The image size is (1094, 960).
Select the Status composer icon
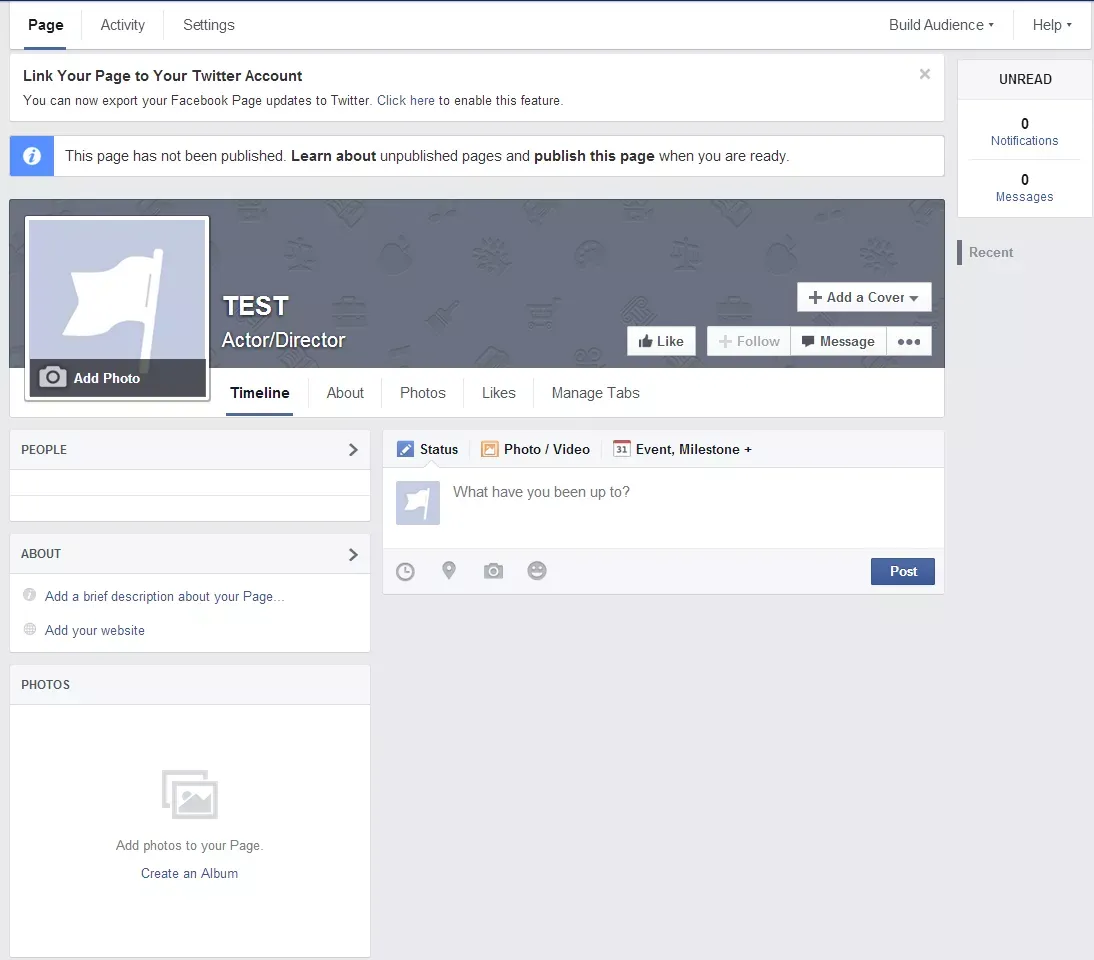pyautogui.click(x=405, y=449)
